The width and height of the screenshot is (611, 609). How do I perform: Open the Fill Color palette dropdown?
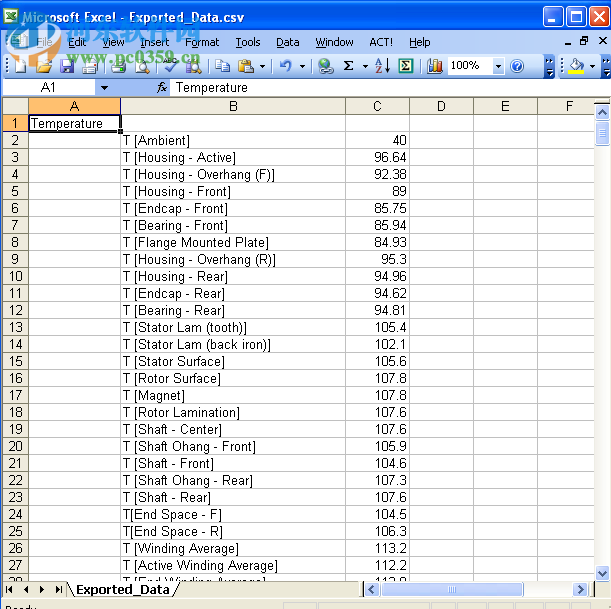[592, 67]
